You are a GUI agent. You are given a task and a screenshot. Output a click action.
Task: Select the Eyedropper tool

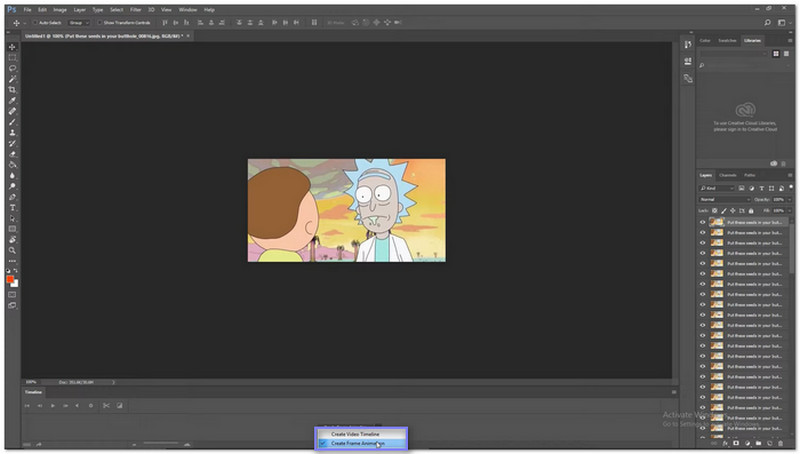coord(12,100)
